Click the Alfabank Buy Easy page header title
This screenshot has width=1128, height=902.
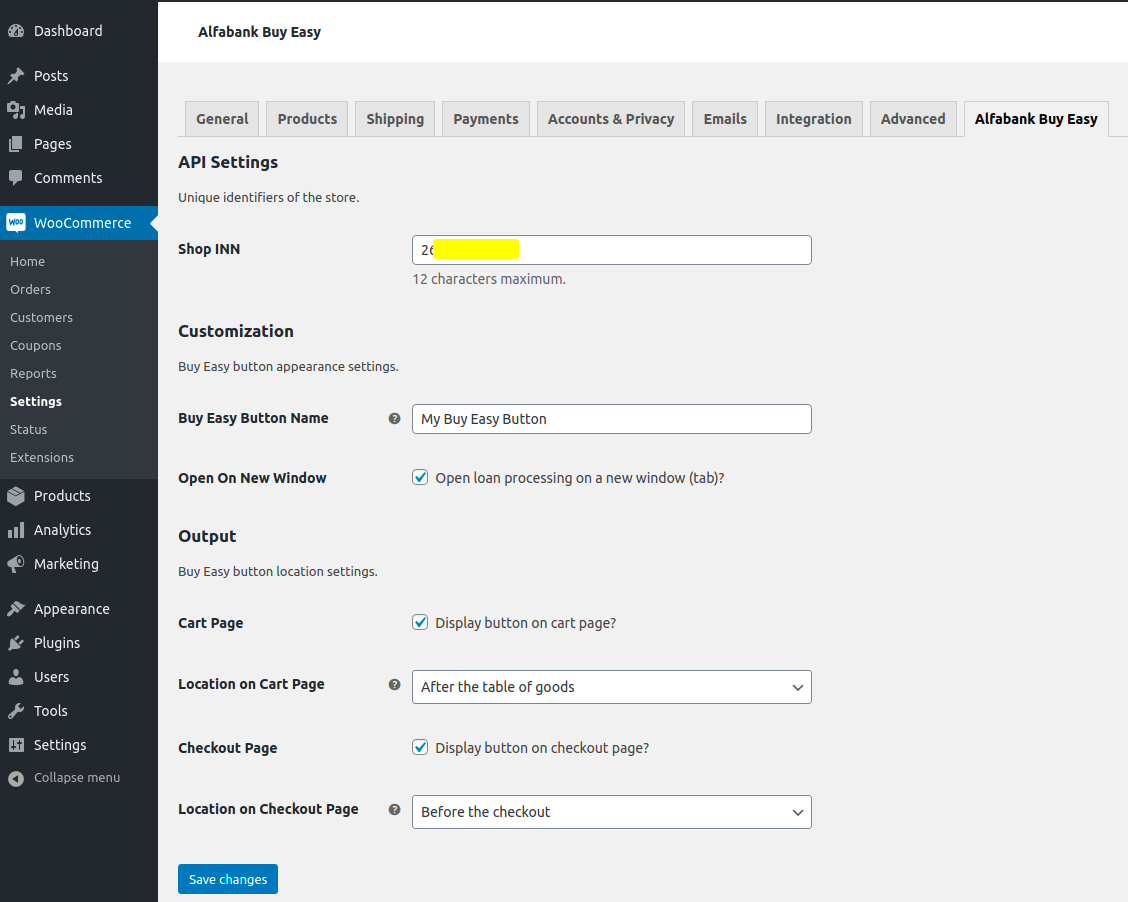(x=260, y=32)
